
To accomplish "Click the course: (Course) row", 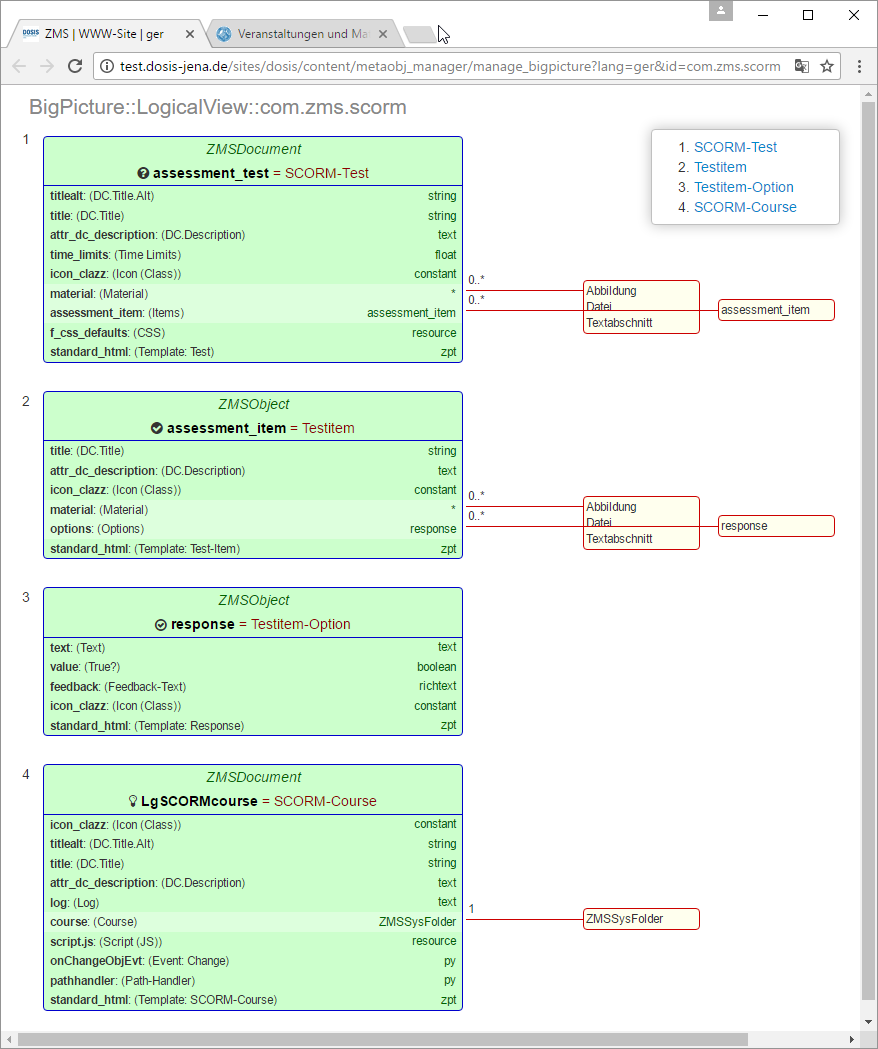I will (253, 922).
